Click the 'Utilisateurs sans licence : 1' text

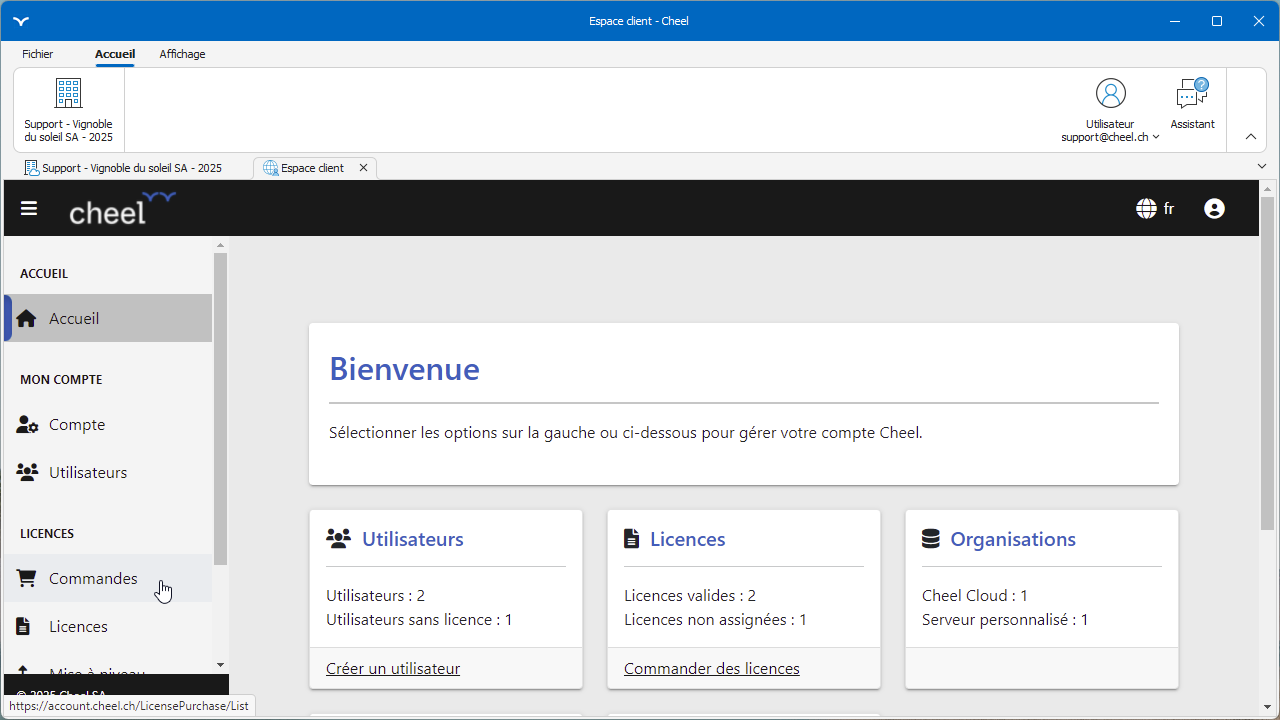coord(419,620)
